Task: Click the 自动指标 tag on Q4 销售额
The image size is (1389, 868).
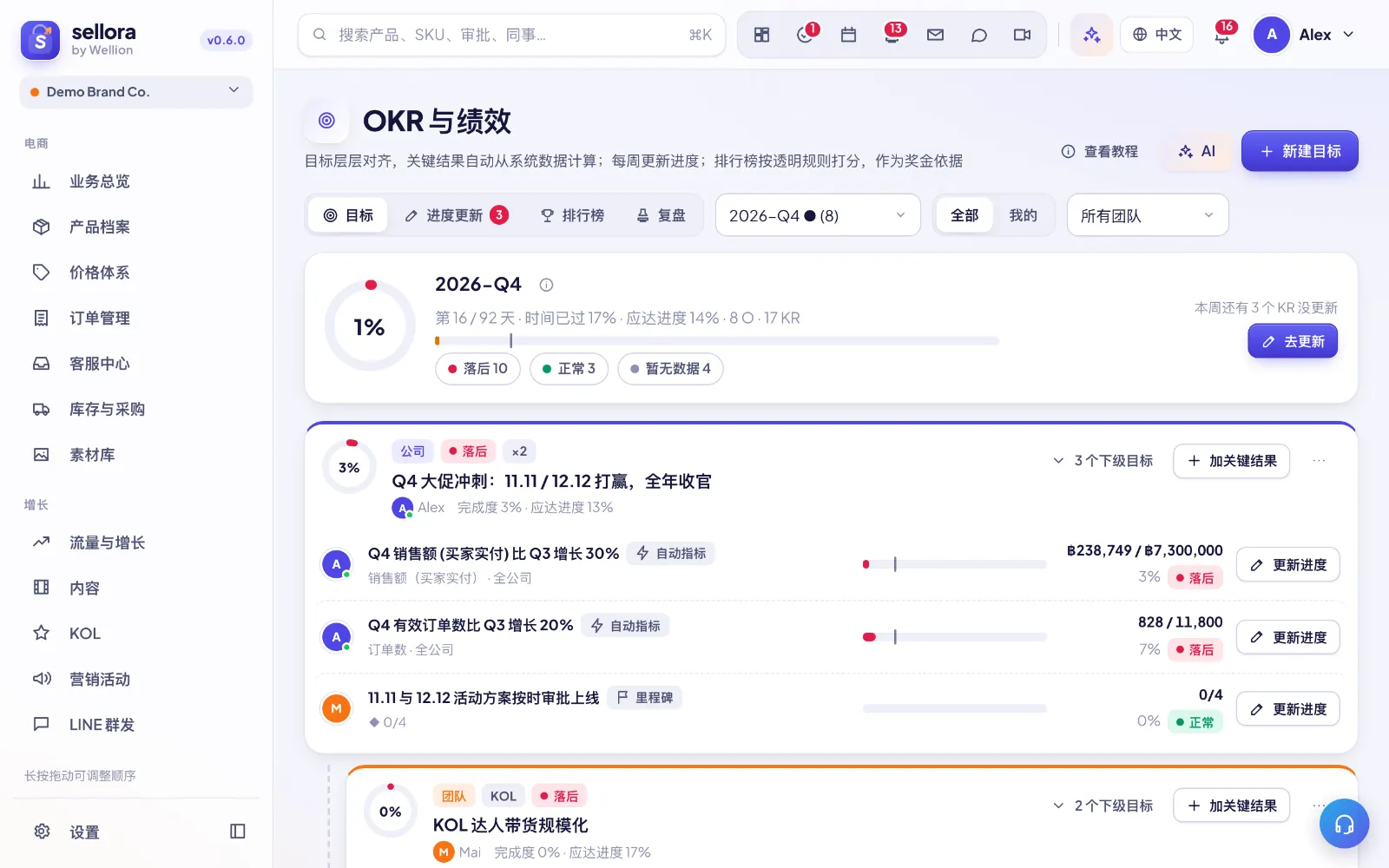Action: 670,554
